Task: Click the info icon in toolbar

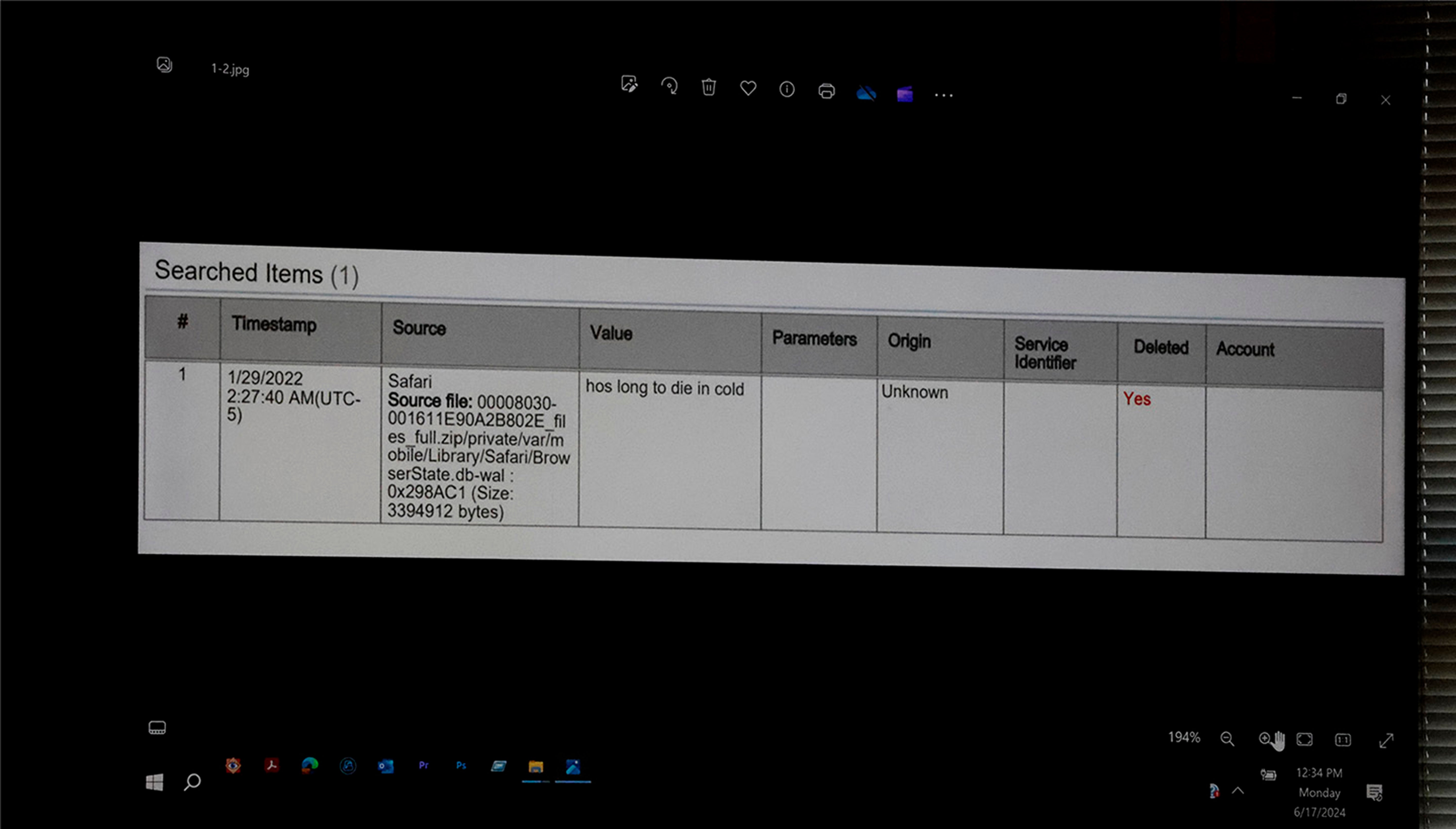Action: pyautogui.click(x=787, y=89)
